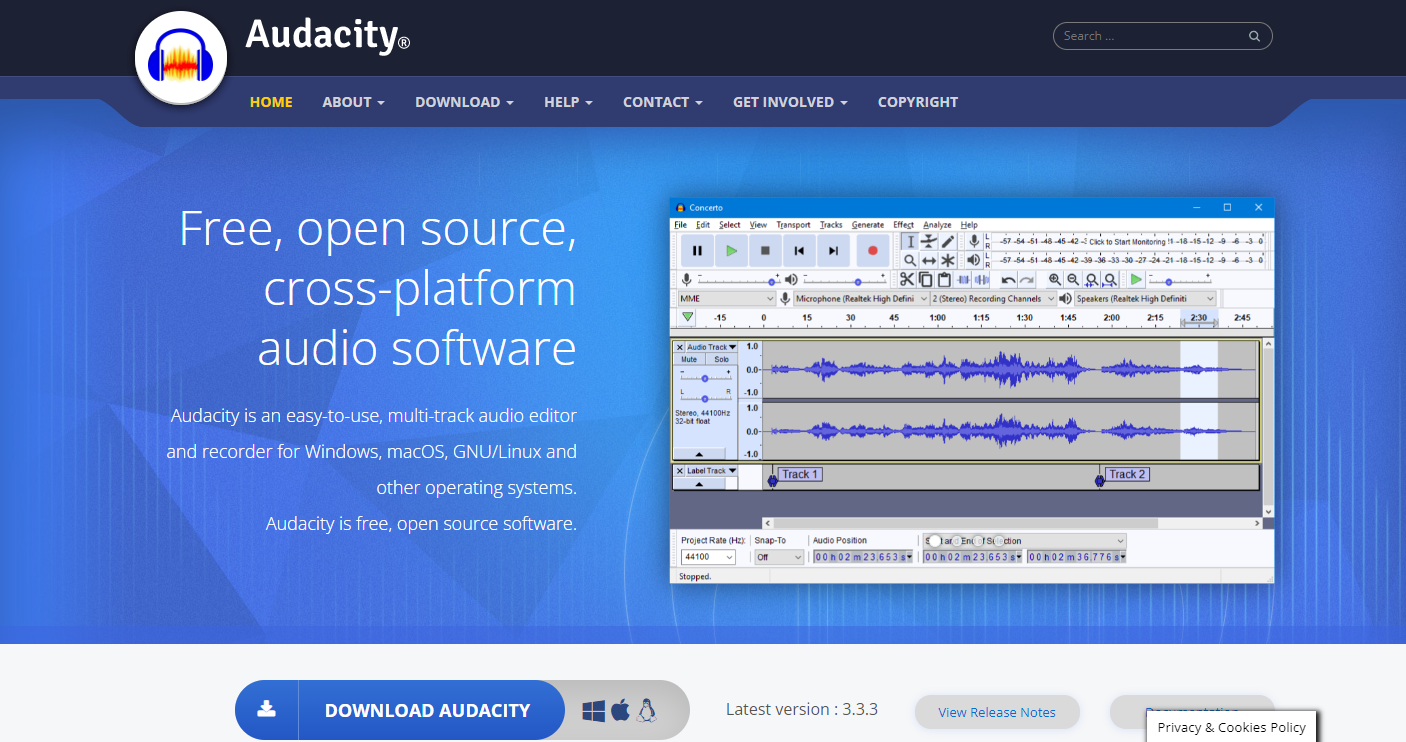Click the Zoom In plus magnifier icon

[x=1055, y=280]
